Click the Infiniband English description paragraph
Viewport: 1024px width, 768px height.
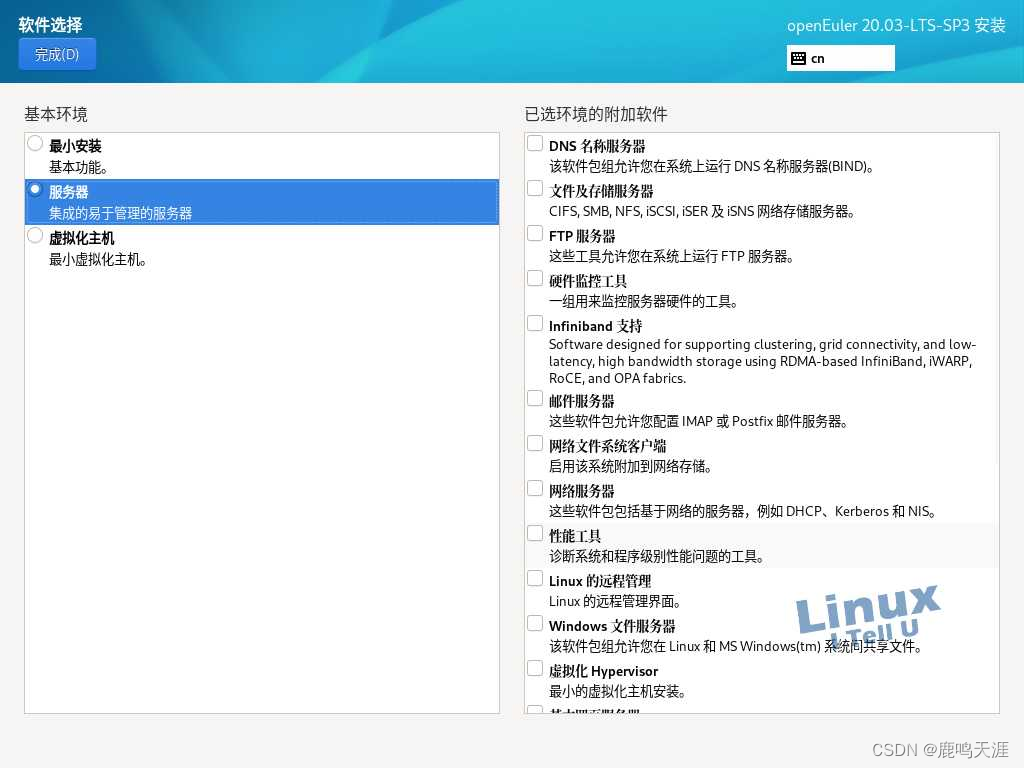762,361
